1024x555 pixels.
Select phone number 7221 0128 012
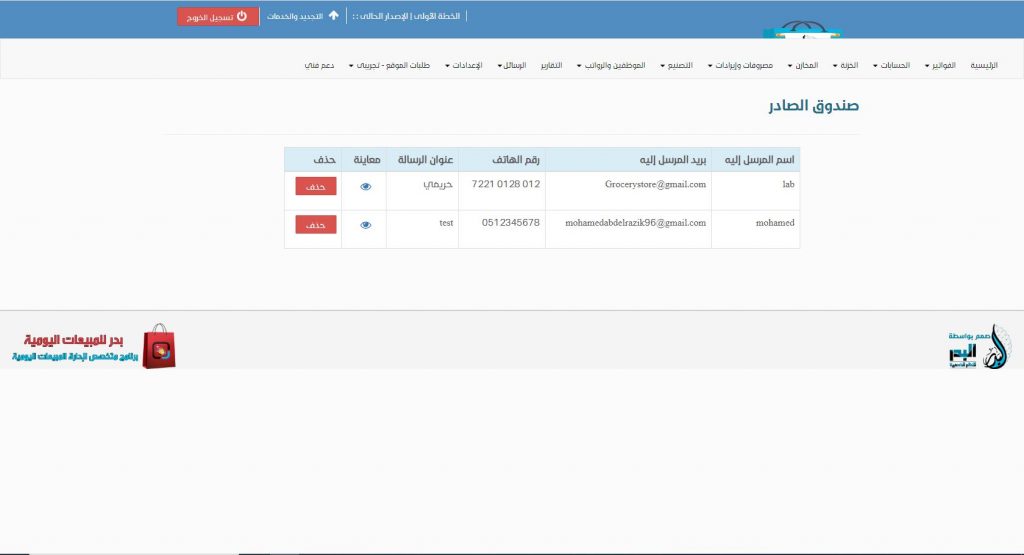point(506,184)
